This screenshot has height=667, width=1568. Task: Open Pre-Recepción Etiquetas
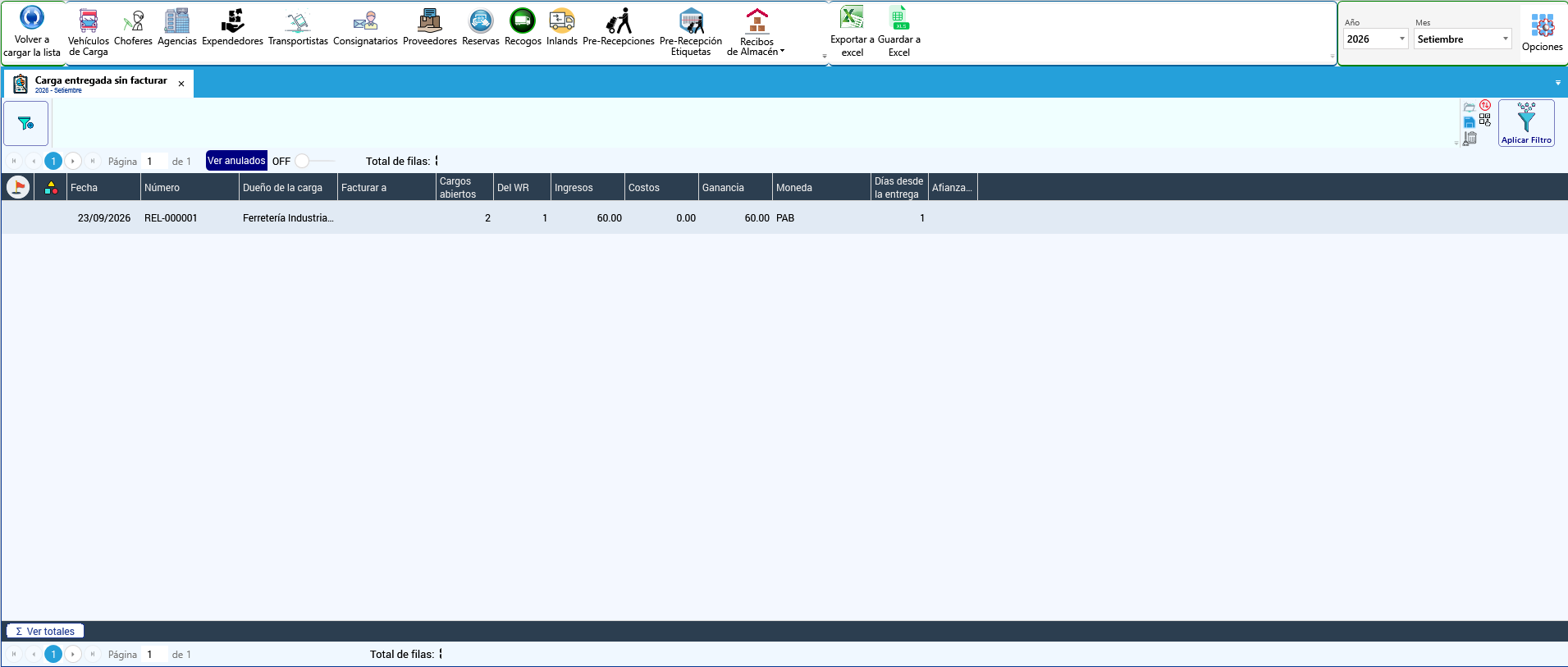coord(691,33)
